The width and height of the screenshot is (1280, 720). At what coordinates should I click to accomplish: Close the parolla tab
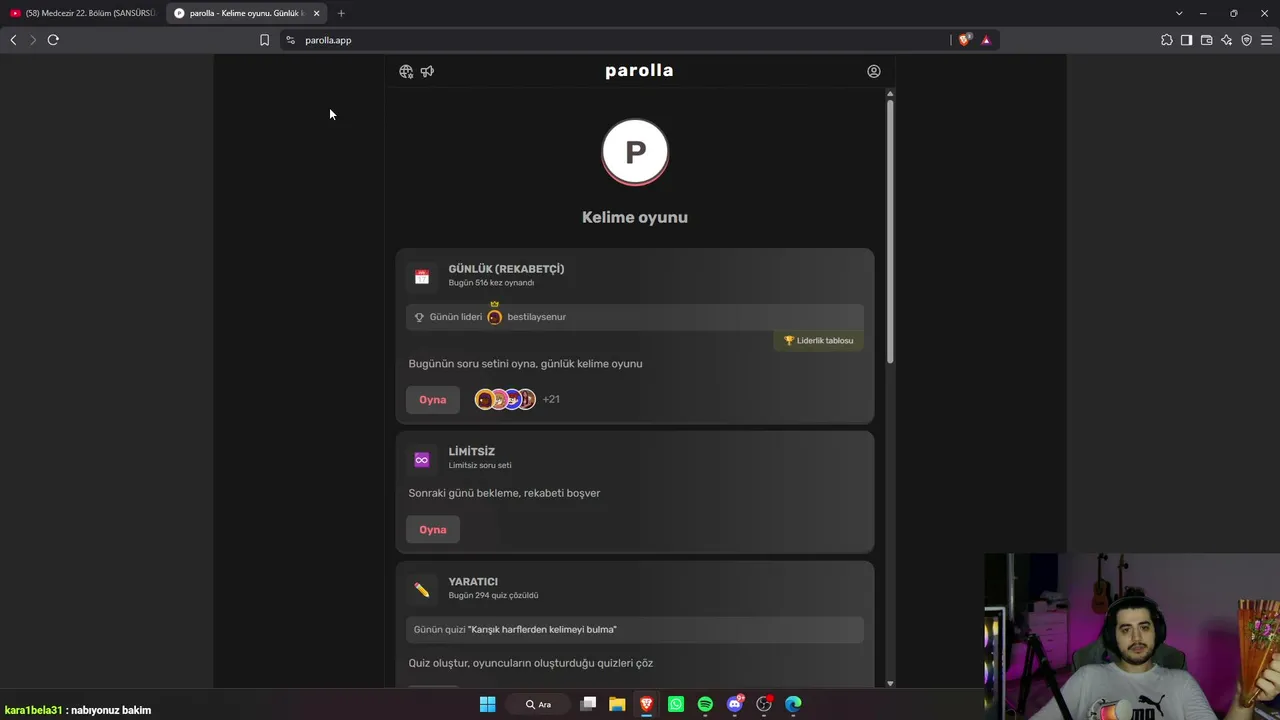317,13
